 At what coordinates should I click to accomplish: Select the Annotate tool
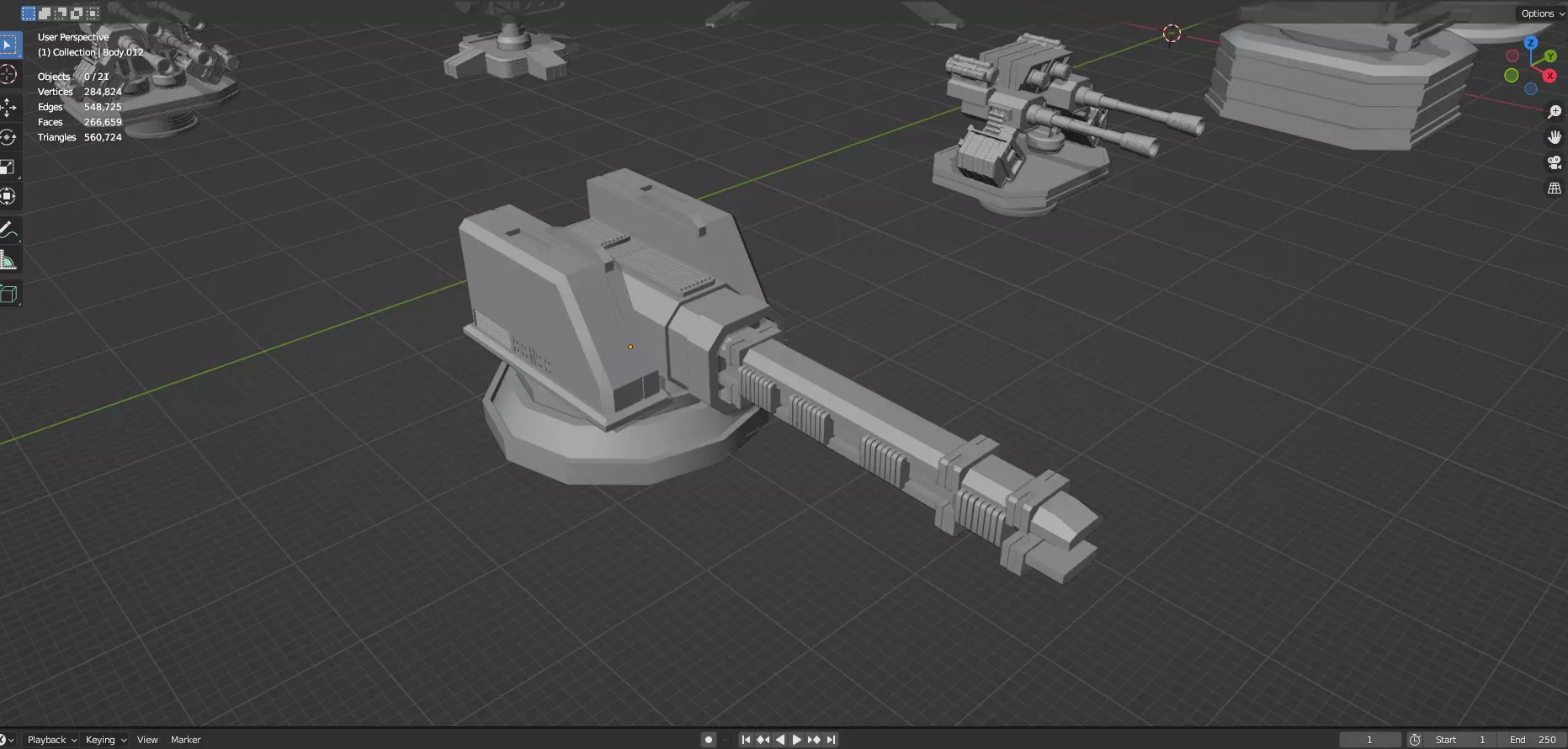click(x=8, y=229)
